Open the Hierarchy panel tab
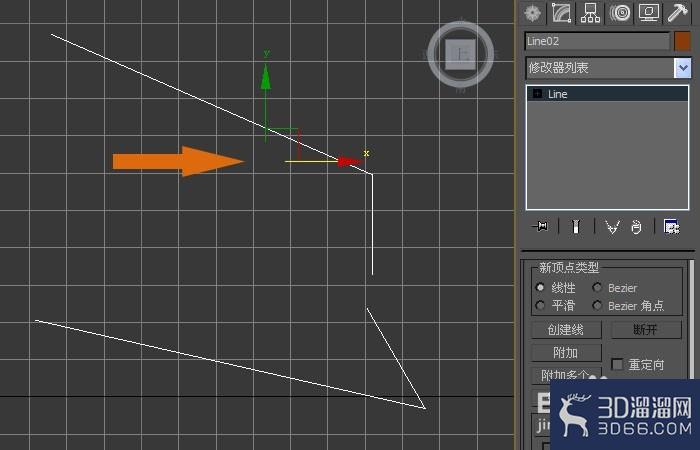The image size is (700, 450). [590, 13]
